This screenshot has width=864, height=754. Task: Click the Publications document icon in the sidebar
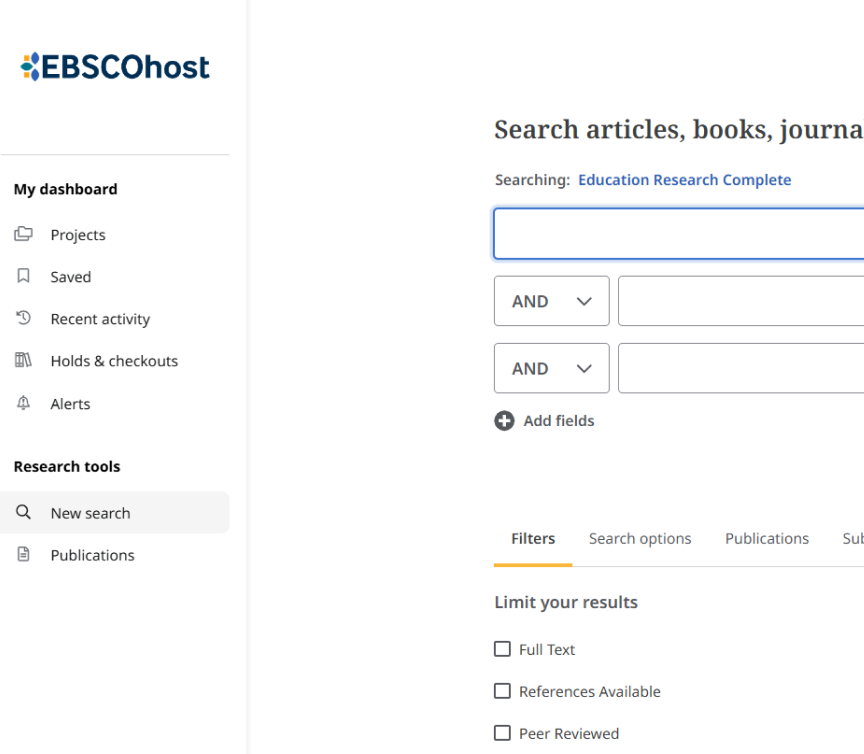tap(23, 554)
